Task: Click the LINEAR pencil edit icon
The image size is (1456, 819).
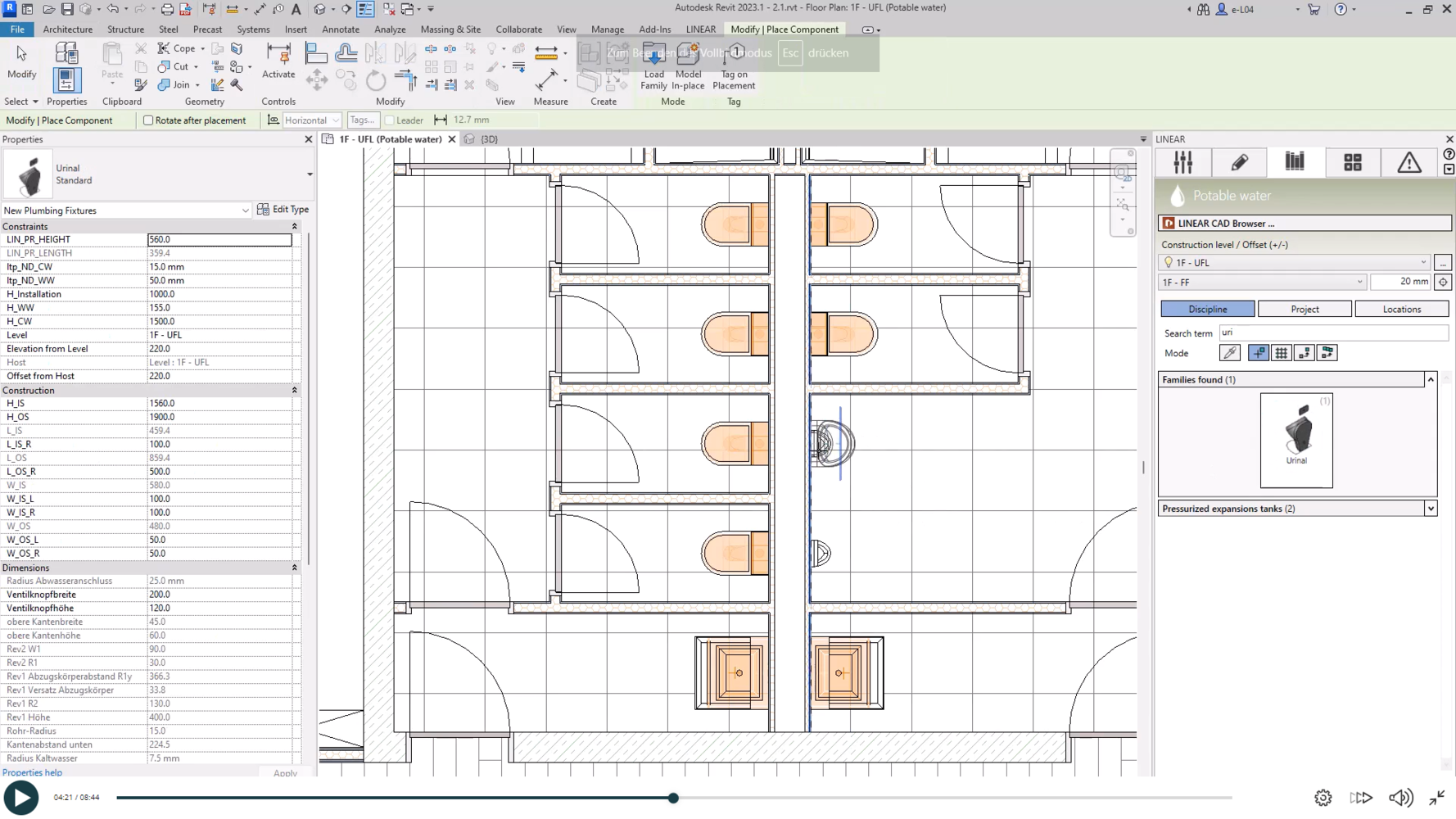Action: 1239,162
